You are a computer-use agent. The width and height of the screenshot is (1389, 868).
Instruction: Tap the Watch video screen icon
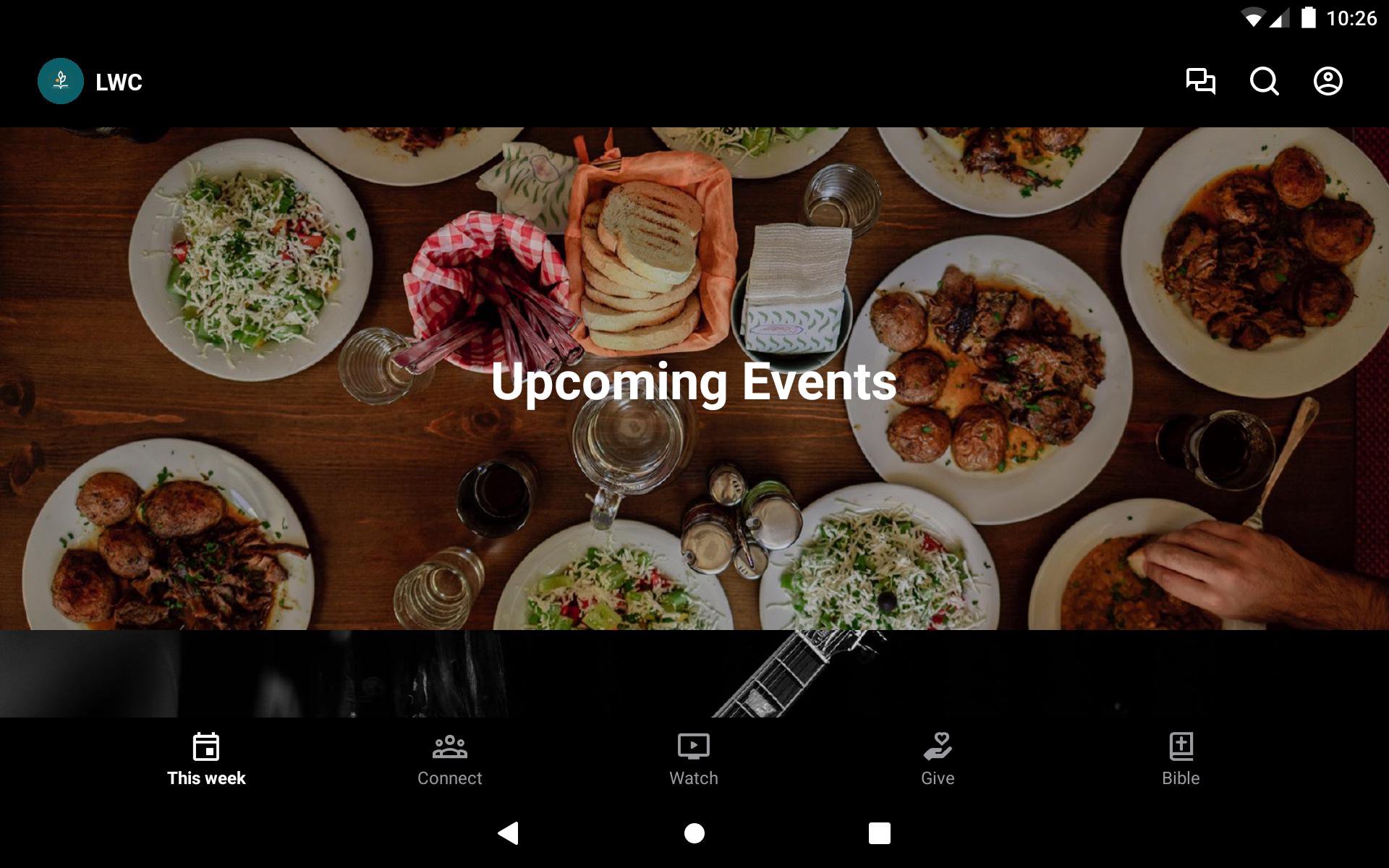[x=693, y=746]
